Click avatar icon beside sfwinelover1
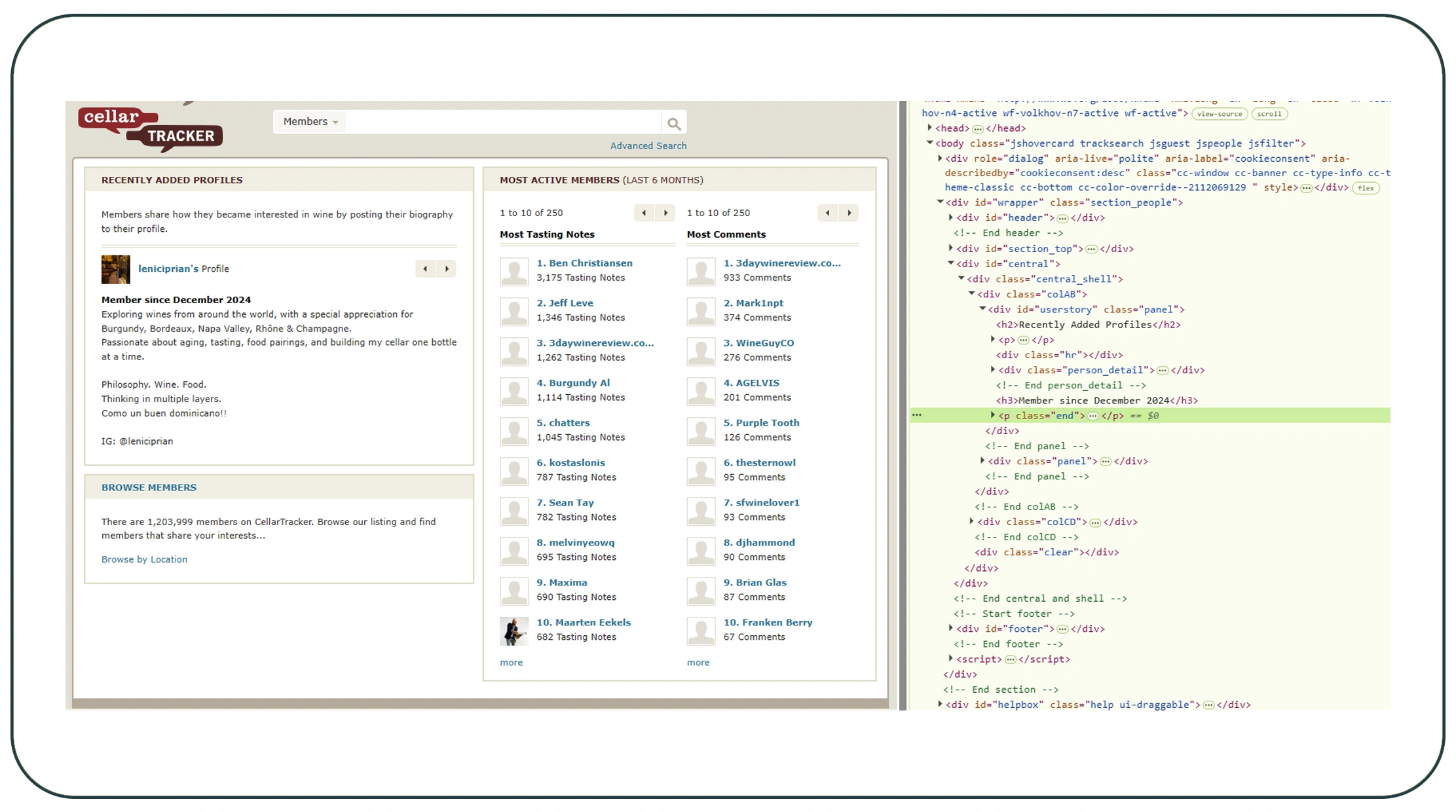 [x=701, y=511]
